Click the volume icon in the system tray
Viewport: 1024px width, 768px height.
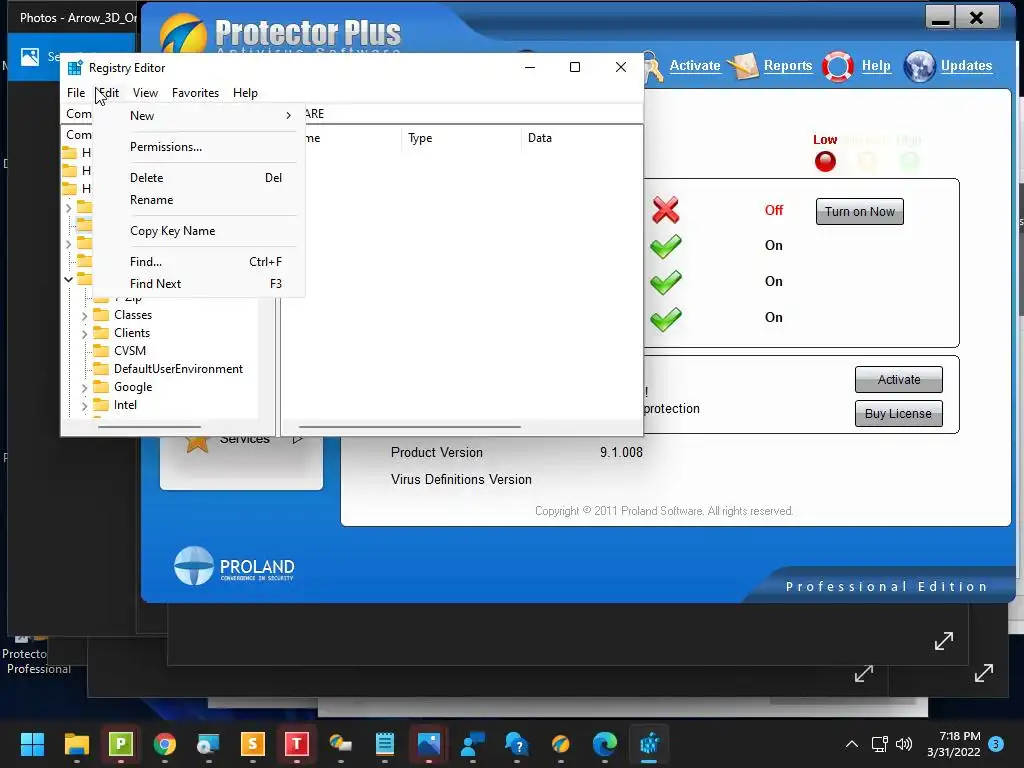click(x=904, y=744)
